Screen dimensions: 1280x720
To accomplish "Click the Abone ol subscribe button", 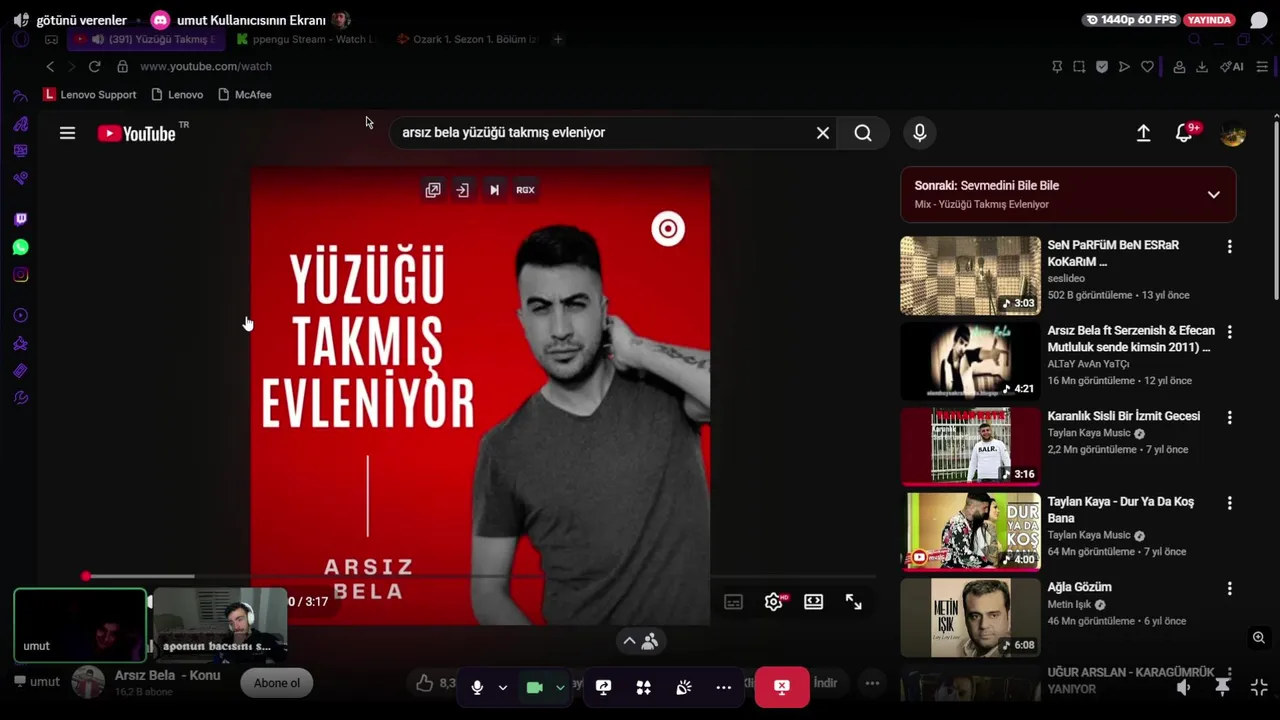I will pyautogui.click(x=277, y=683).
